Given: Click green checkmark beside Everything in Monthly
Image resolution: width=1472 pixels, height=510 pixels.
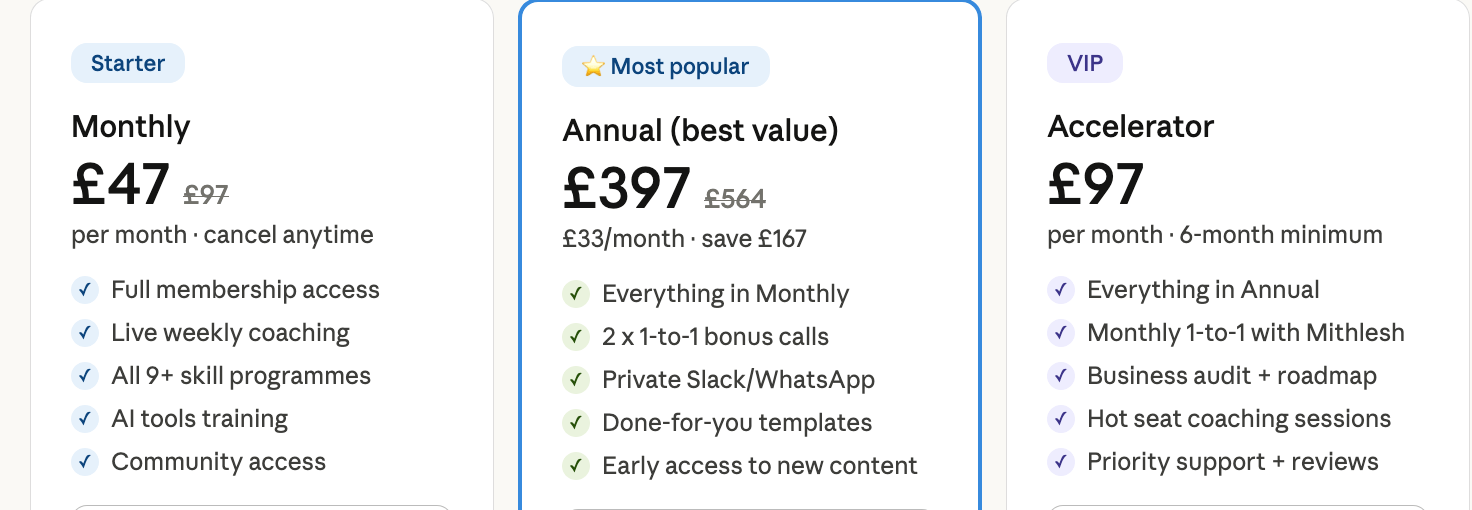Looking at the screenshot, I should click(575, 294).
